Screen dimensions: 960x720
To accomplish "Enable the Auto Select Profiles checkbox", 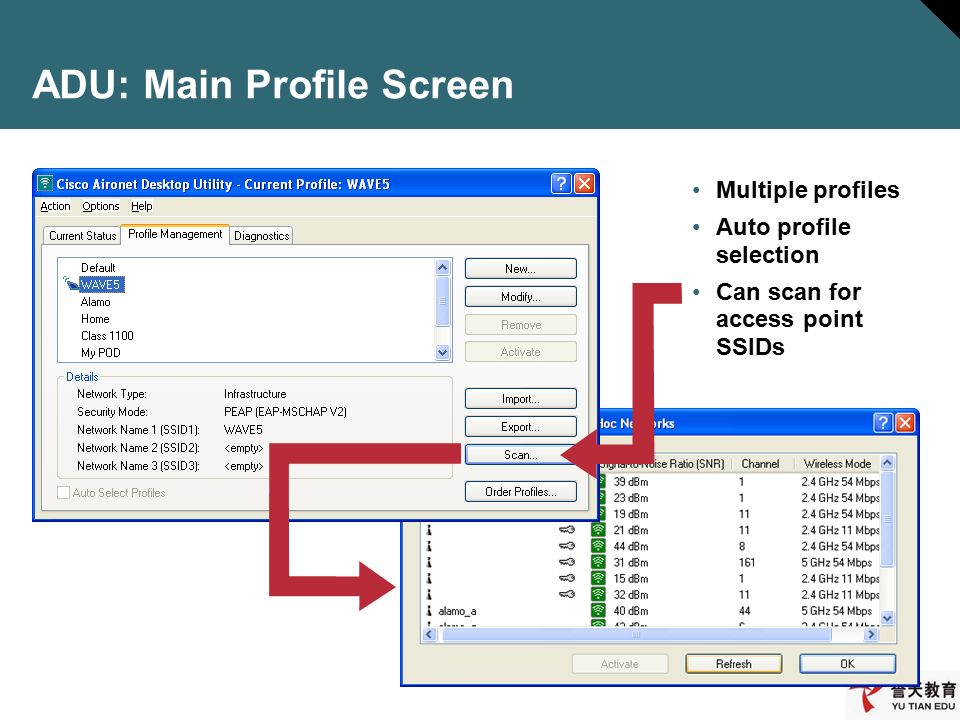I will [x=63, y=492].
